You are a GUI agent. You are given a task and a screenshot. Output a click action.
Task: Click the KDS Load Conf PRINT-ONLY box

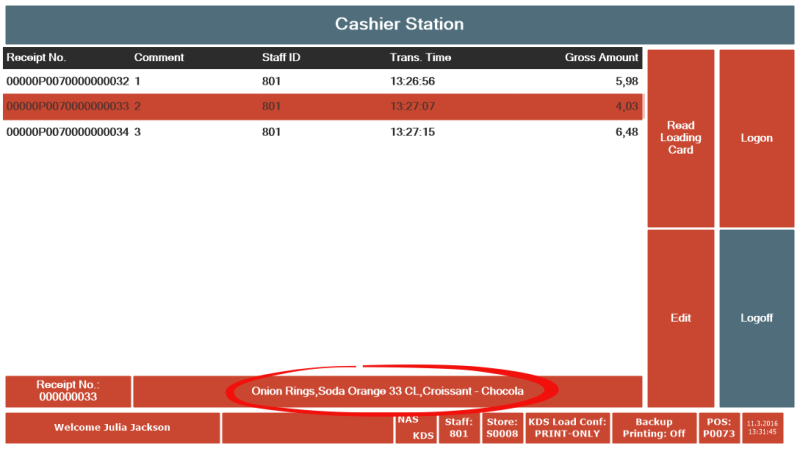coord(567,428)
